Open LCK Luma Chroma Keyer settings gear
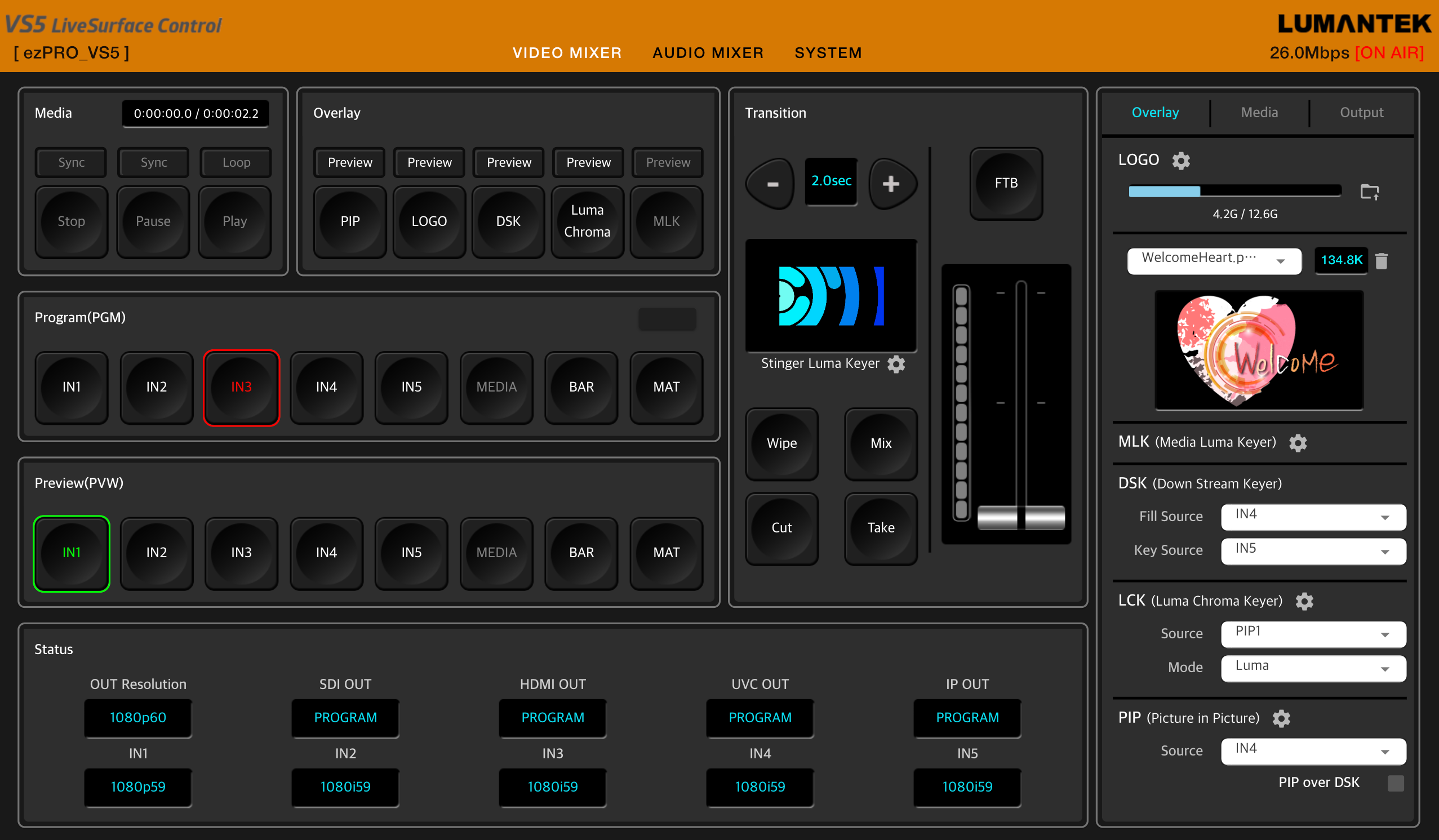Image resolution: width=1439 pixels, height=840 pixels. coord(1304,601)
